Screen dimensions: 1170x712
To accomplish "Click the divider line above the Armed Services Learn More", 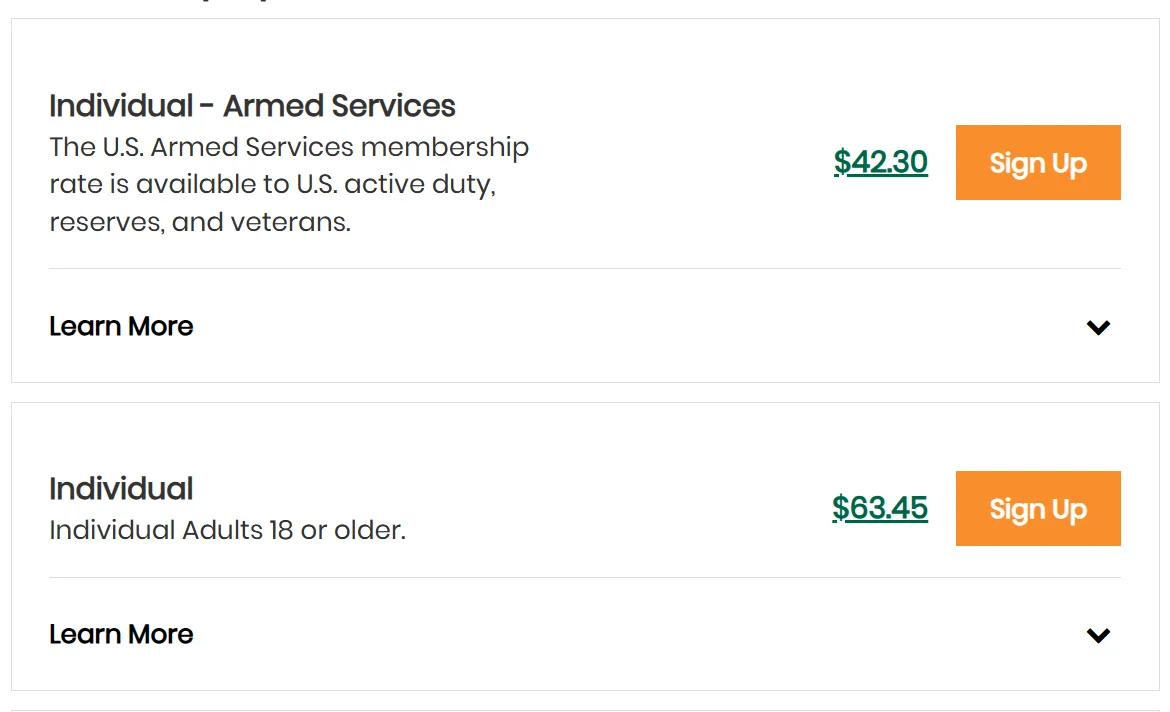I will coord(584,269).
